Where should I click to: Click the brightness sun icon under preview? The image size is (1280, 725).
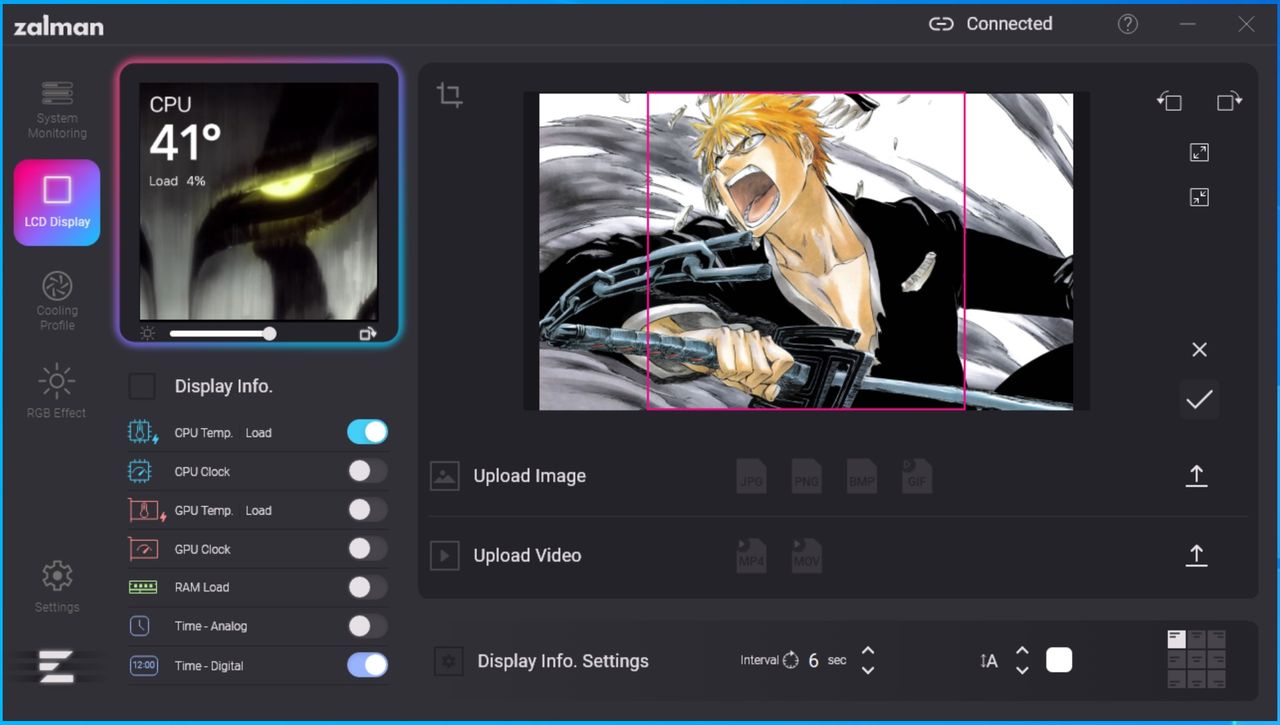148,334
